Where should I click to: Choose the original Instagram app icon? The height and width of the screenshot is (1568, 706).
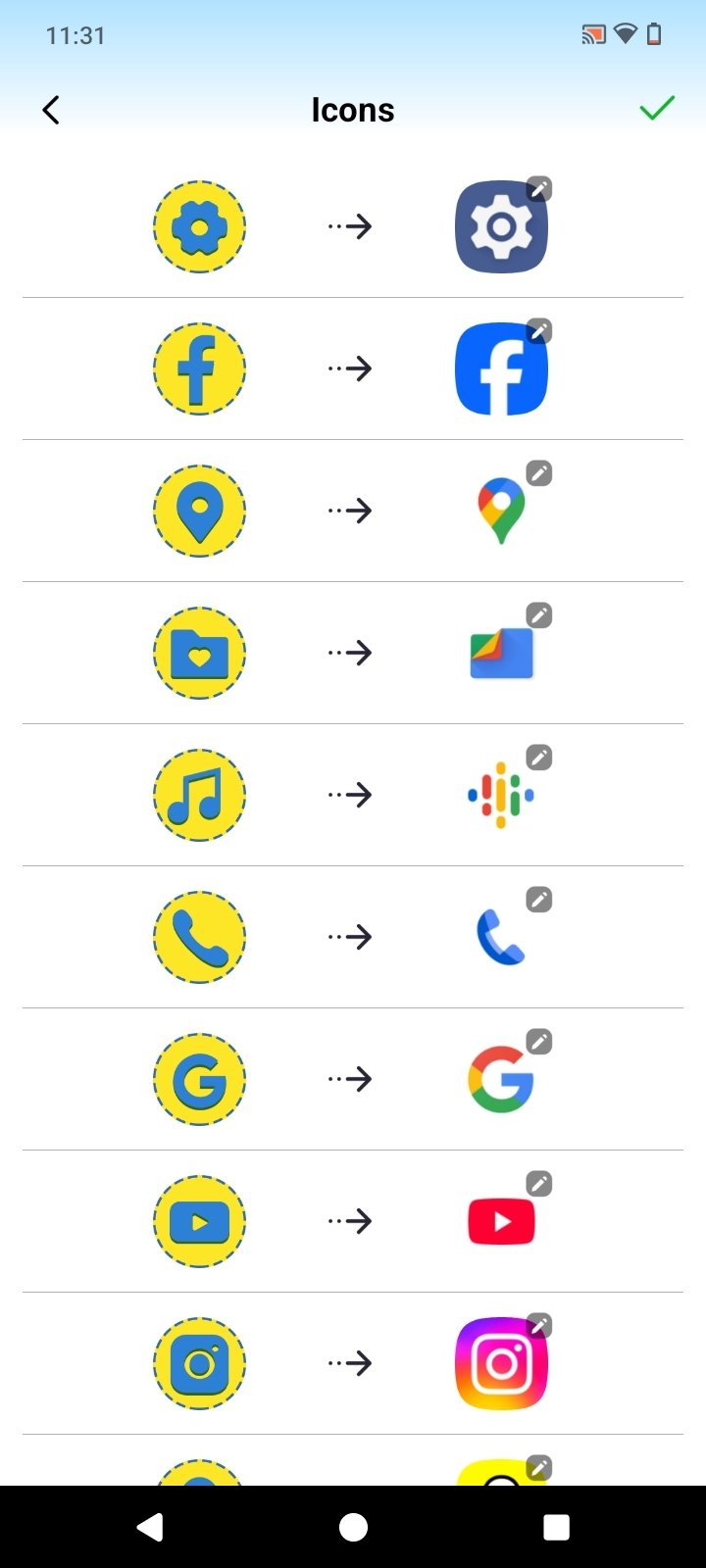501,1363
